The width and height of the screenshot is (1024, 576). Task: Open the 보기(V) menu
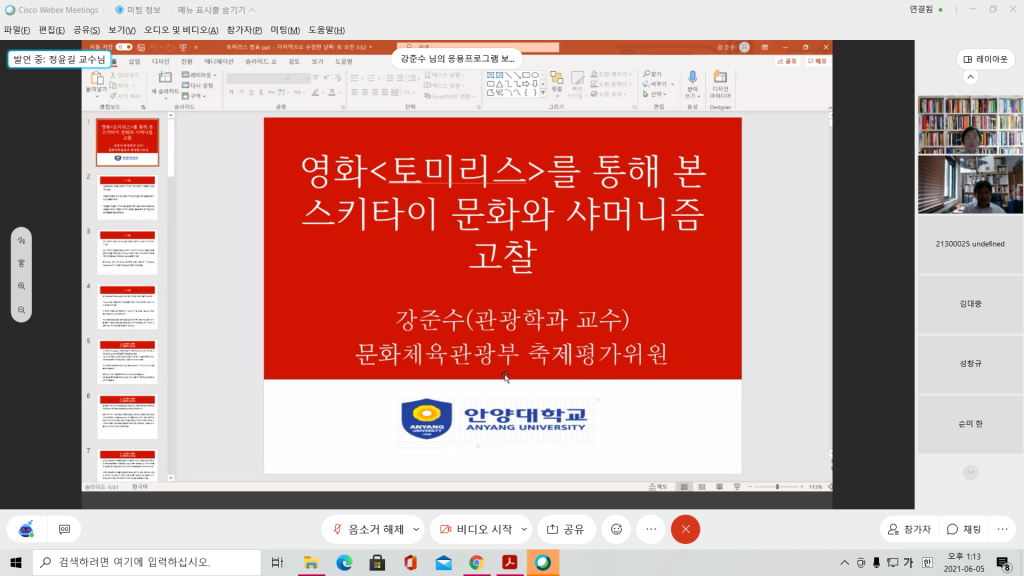121,30
